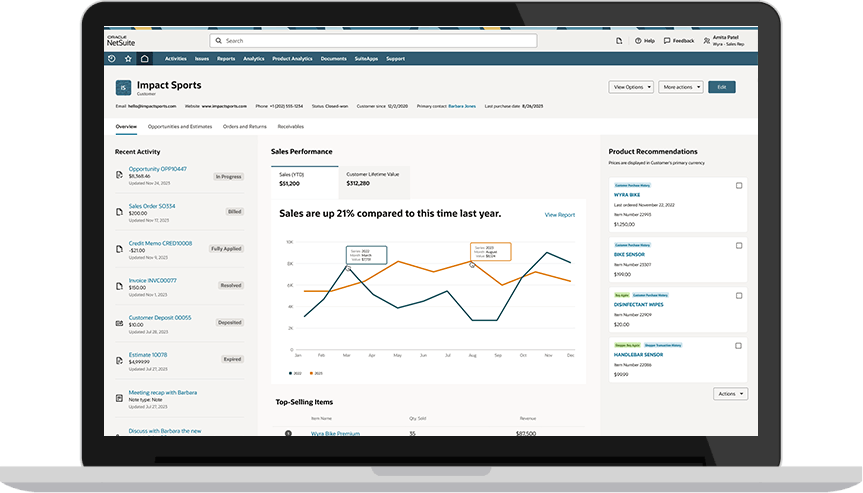This screenshot has width=863, height=493.
Task: Open the View Report link
Action: click(x=559, y=214)
